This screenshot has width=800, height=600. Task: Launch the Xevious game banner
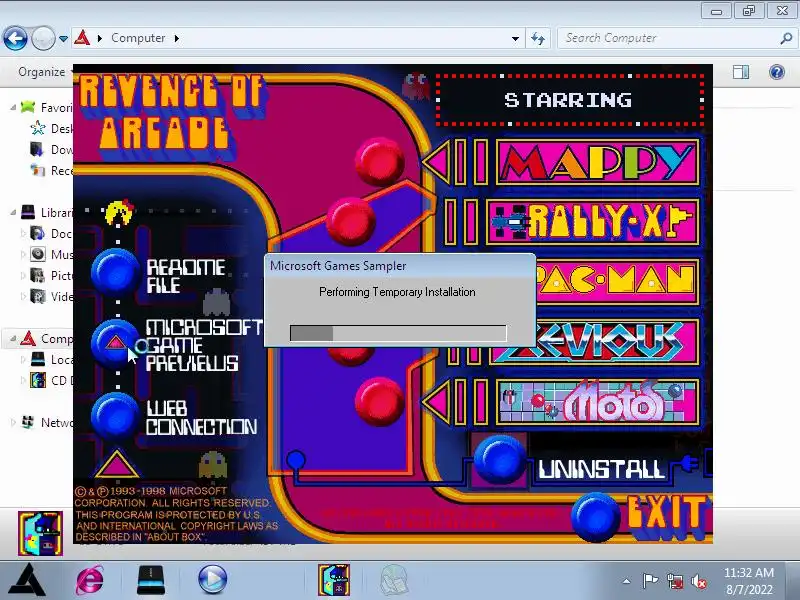596,342
